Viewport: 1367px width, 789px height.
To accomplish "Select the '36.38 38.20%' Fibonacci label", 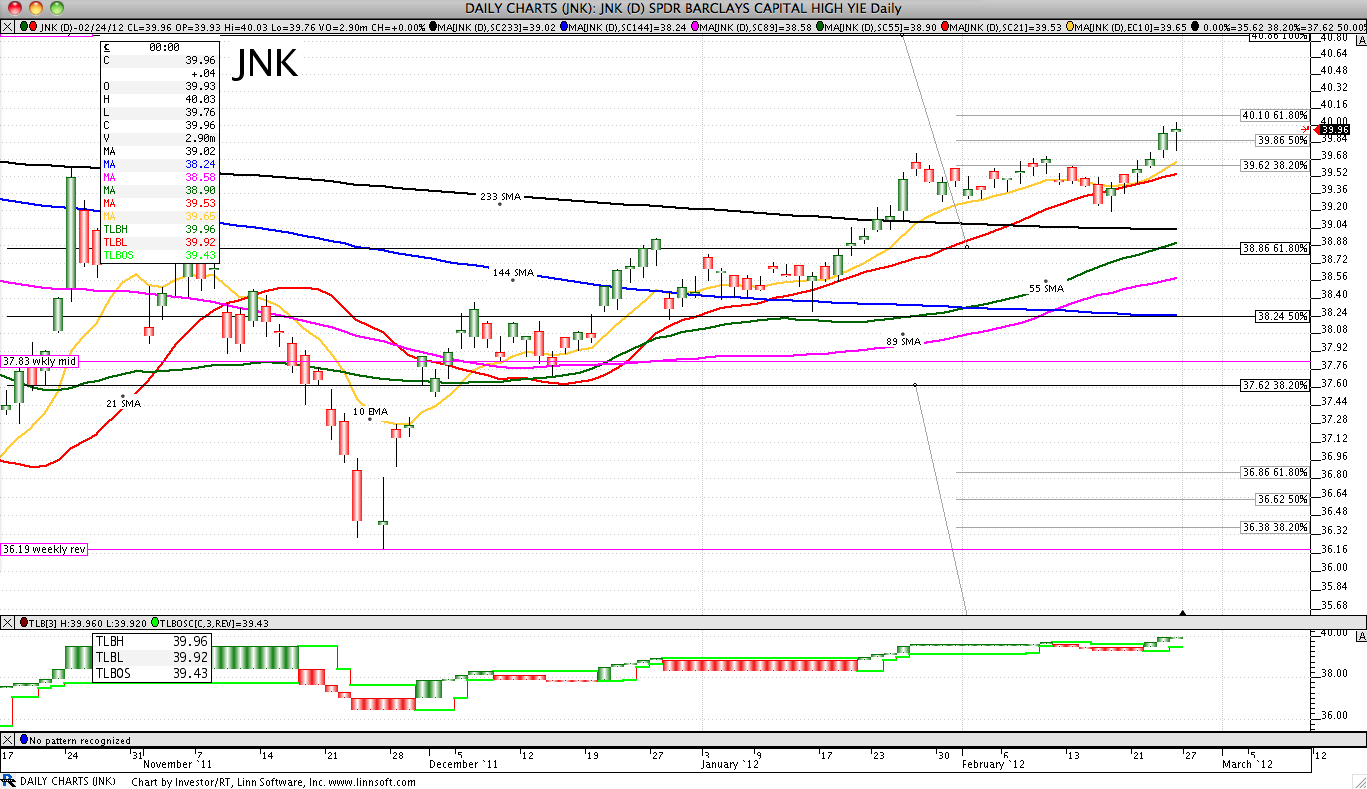I will click(1274, 527).
